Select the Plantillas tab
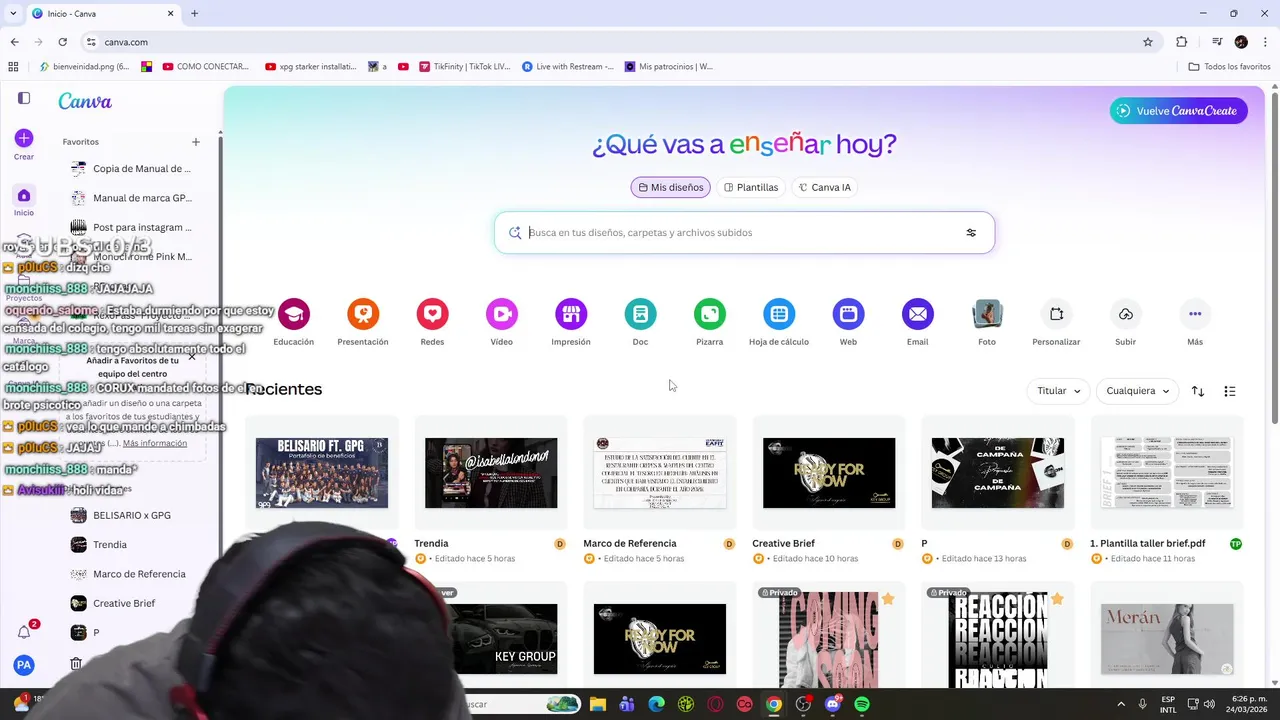Viewport: 1280px width, 720px height. coord(751,187)
